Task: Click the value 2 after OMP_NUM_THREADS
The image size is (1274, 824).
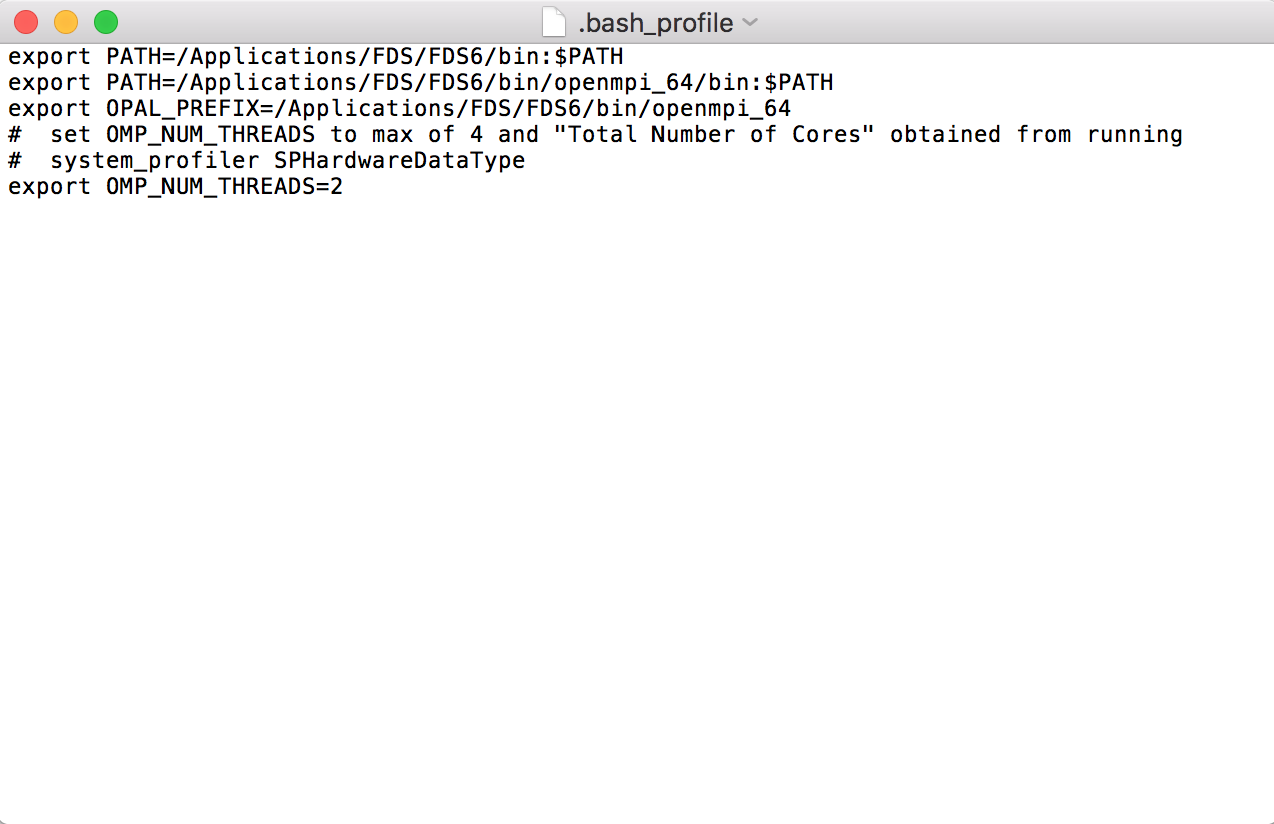Action: click(x=338, y=186)
